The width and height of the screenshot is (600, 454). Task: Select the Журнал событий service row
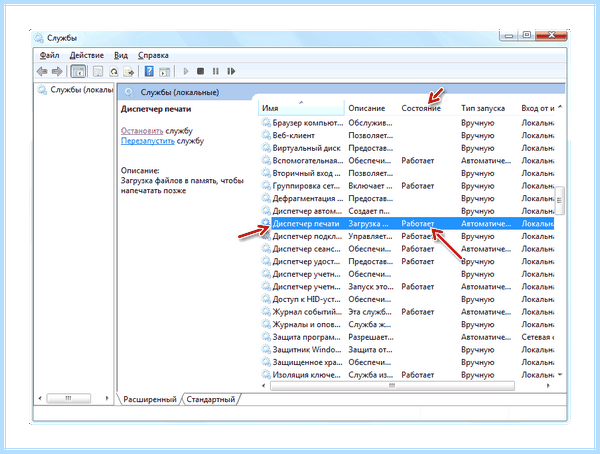pyautogui.click(x=408, y=312)
